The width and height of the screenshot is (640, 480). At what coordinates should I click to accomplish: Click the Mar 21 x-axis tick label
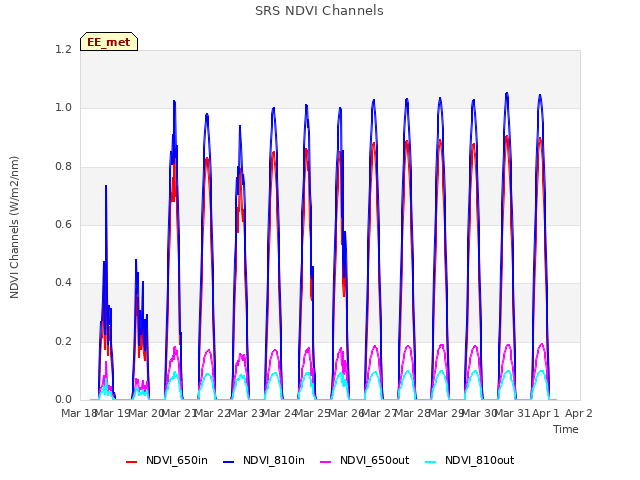178,413
